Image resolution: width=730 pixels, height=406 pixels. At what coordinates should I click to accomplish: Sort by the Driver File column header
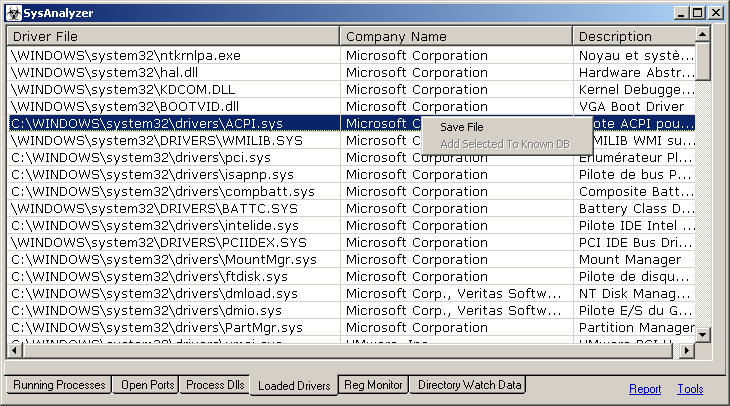point(173,37)
